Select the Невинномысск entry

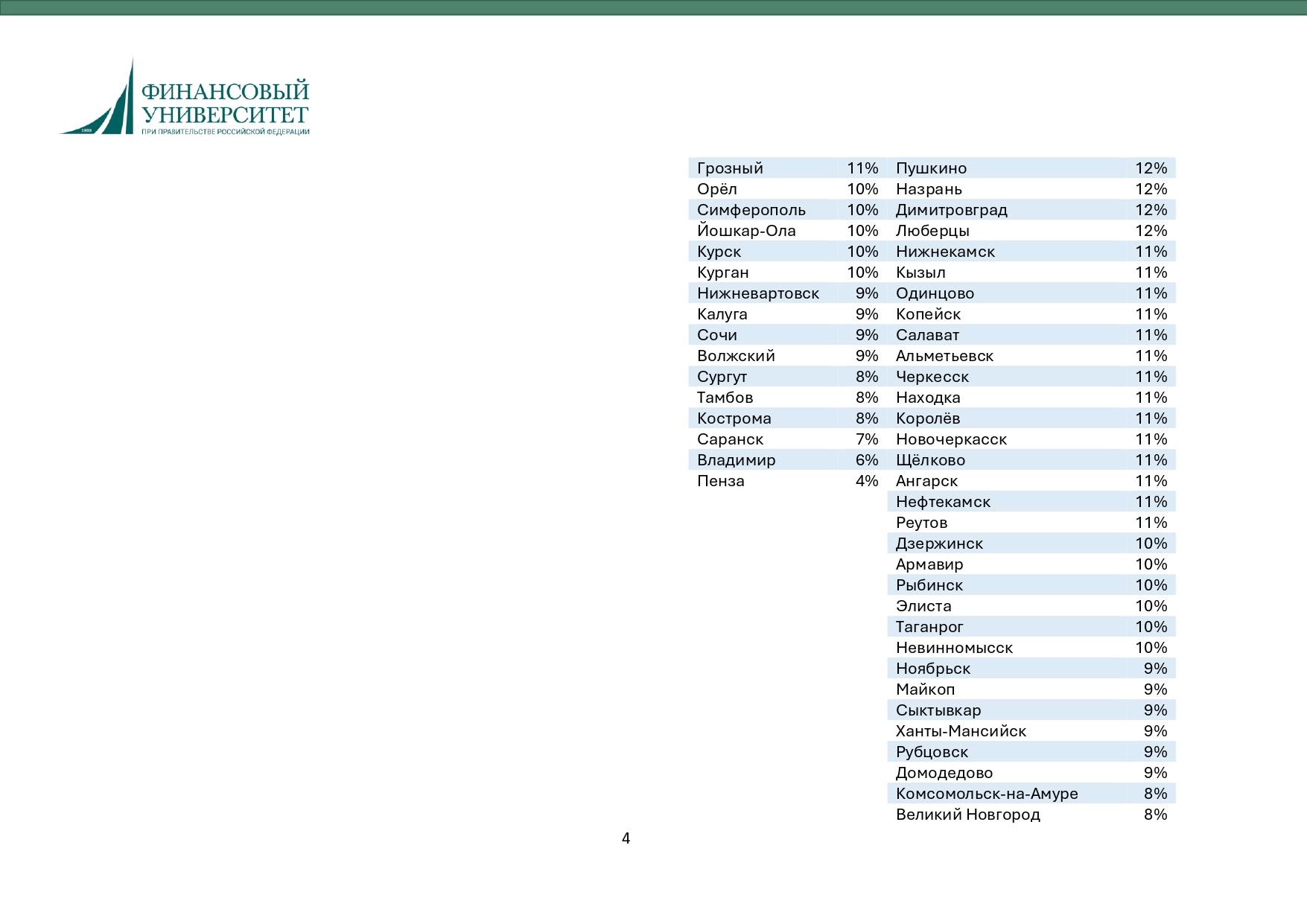954,648
